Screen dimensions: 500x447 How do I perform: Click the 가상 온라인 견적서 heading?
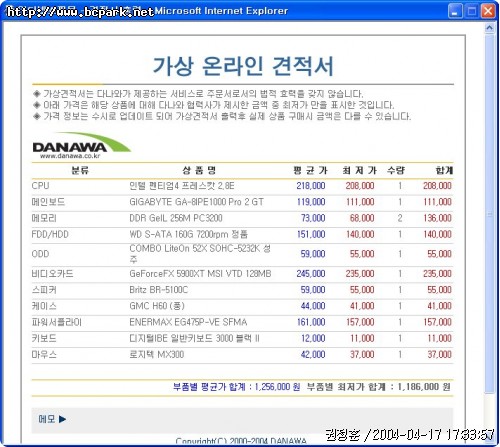coord(243,66)
